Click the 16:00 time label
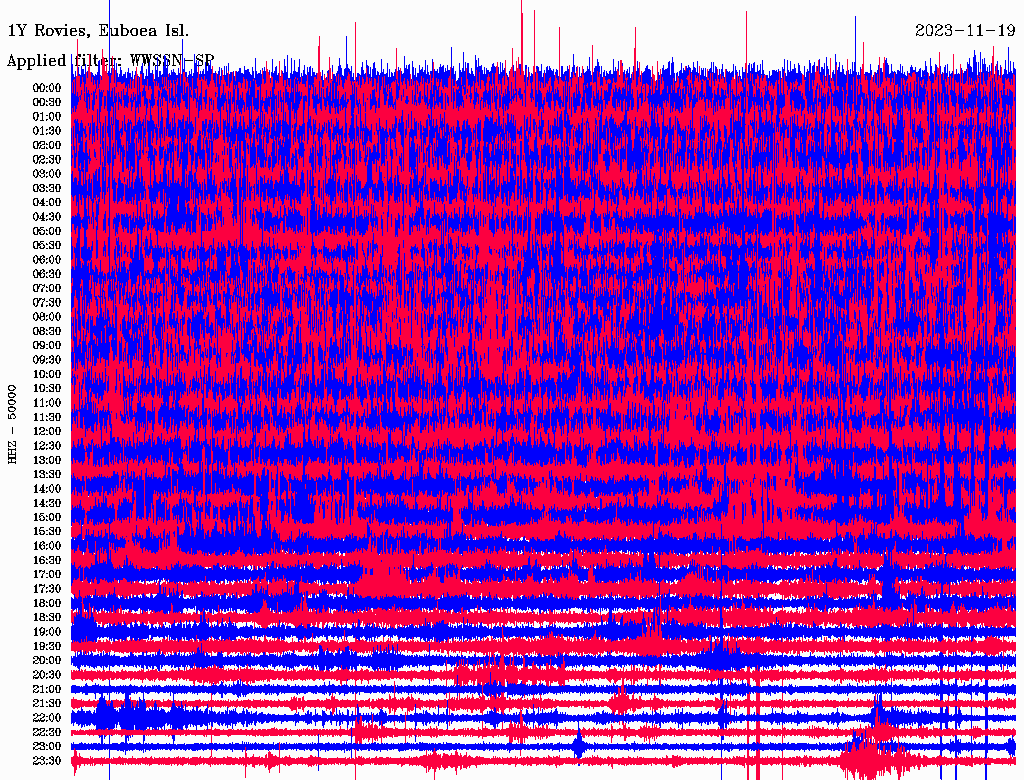 (x=46, y=546)
